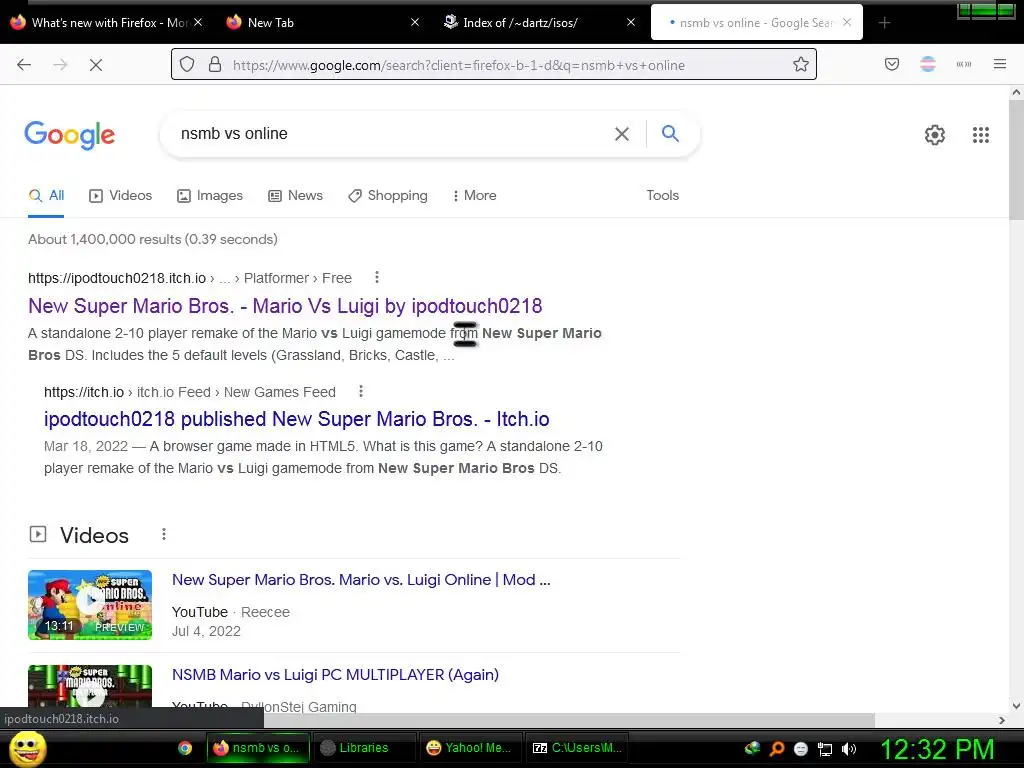The width and height of the screenshot is (1024, 768).
Task: Stop loading the page
Action: click(x=96, y=65)
